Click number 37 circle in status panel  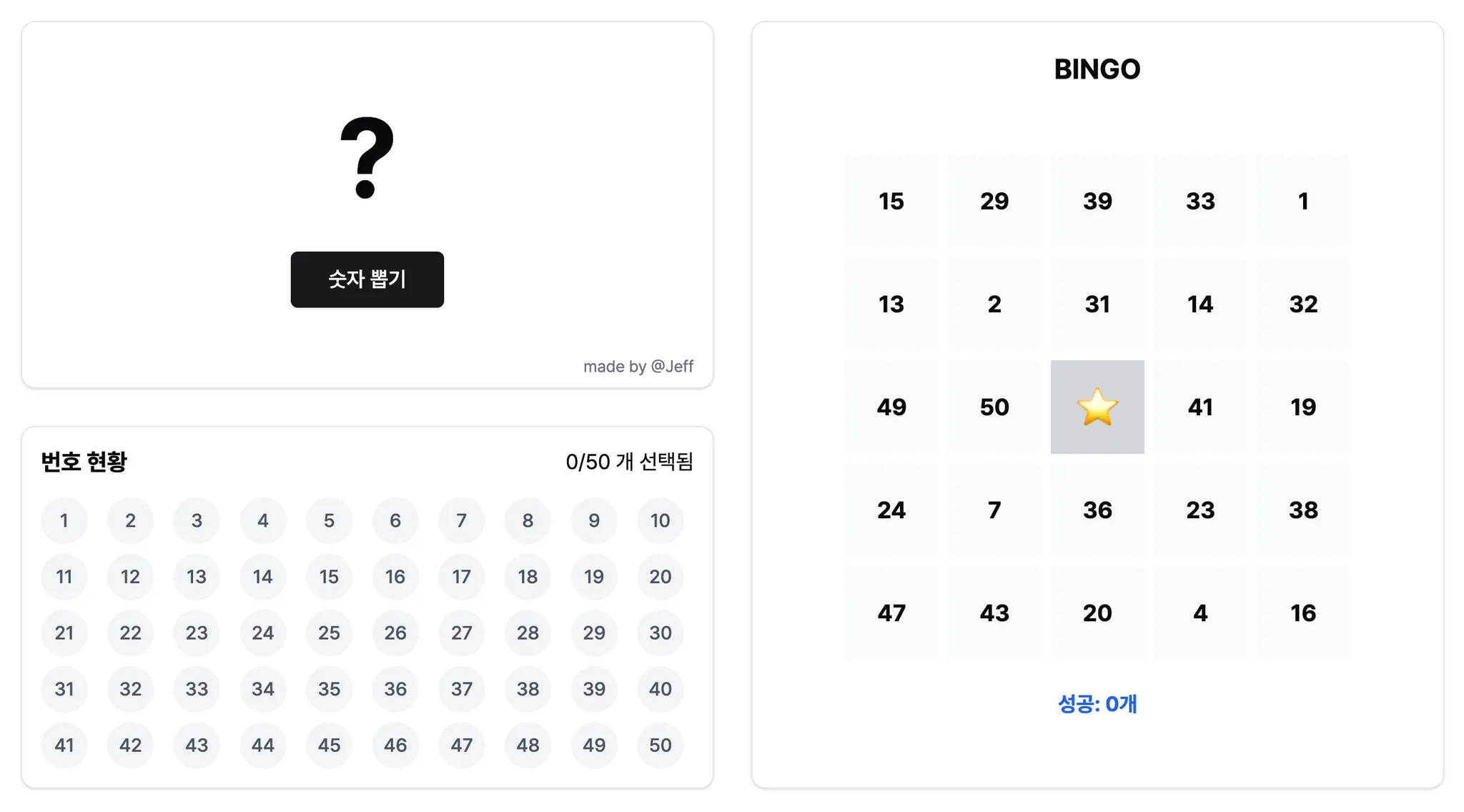(461, 689)
